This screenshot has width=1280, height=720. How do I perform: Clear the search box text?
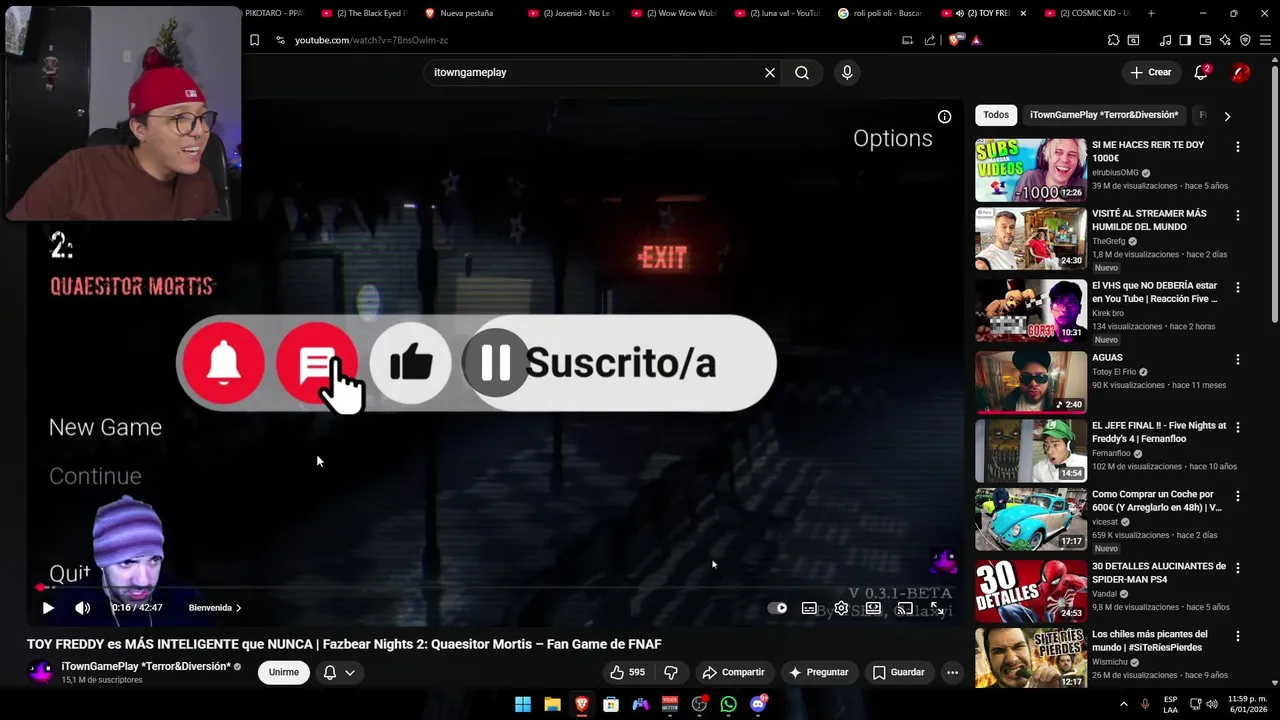770,72
